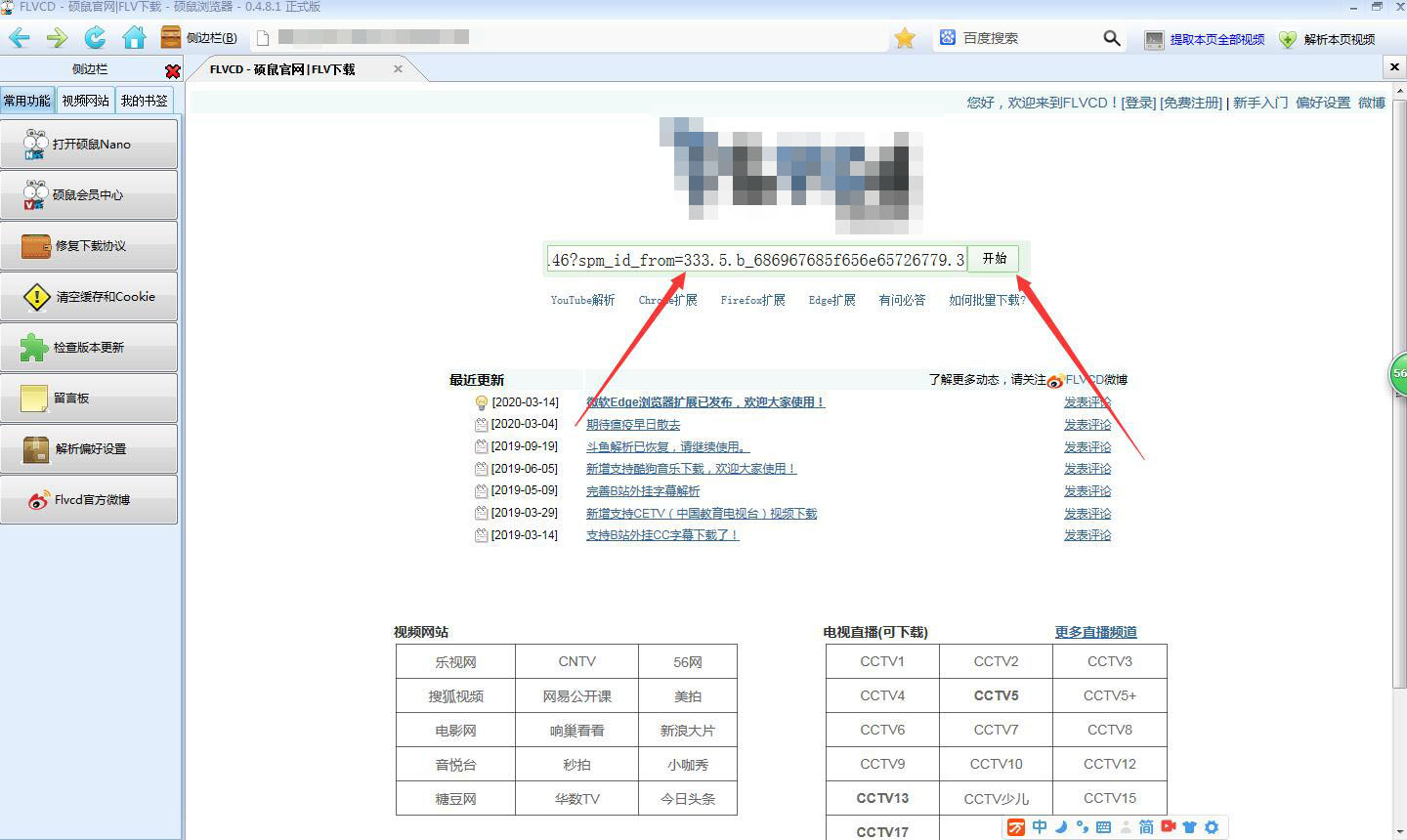Open 解析偏好设置 sidebar button
This screenshot has width=1407, height=840.
(89, 448)
